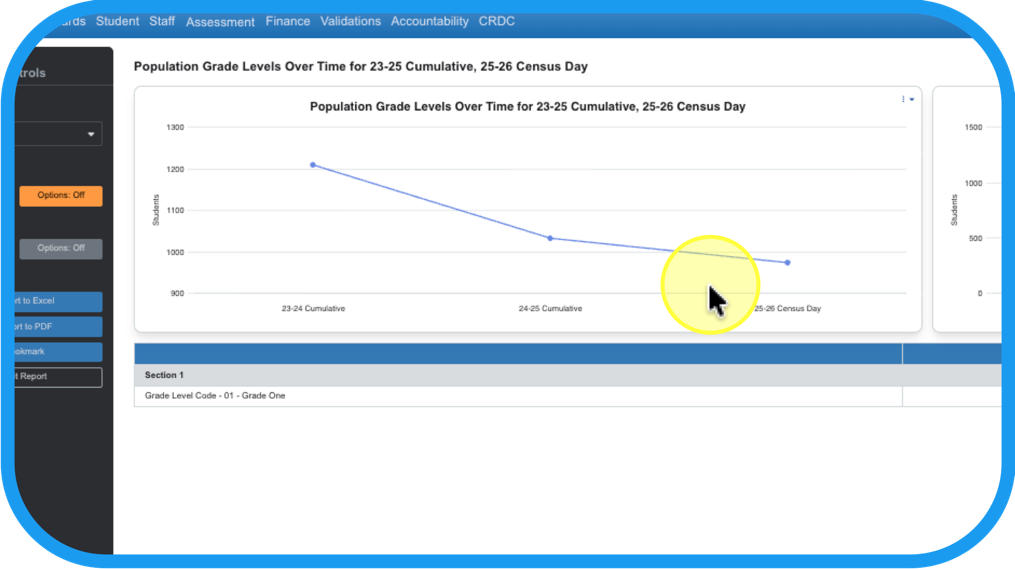The width and height of the screenshot is (1015, 569).
Task: Toggle the gray Options: Off button
Action: 61,248
